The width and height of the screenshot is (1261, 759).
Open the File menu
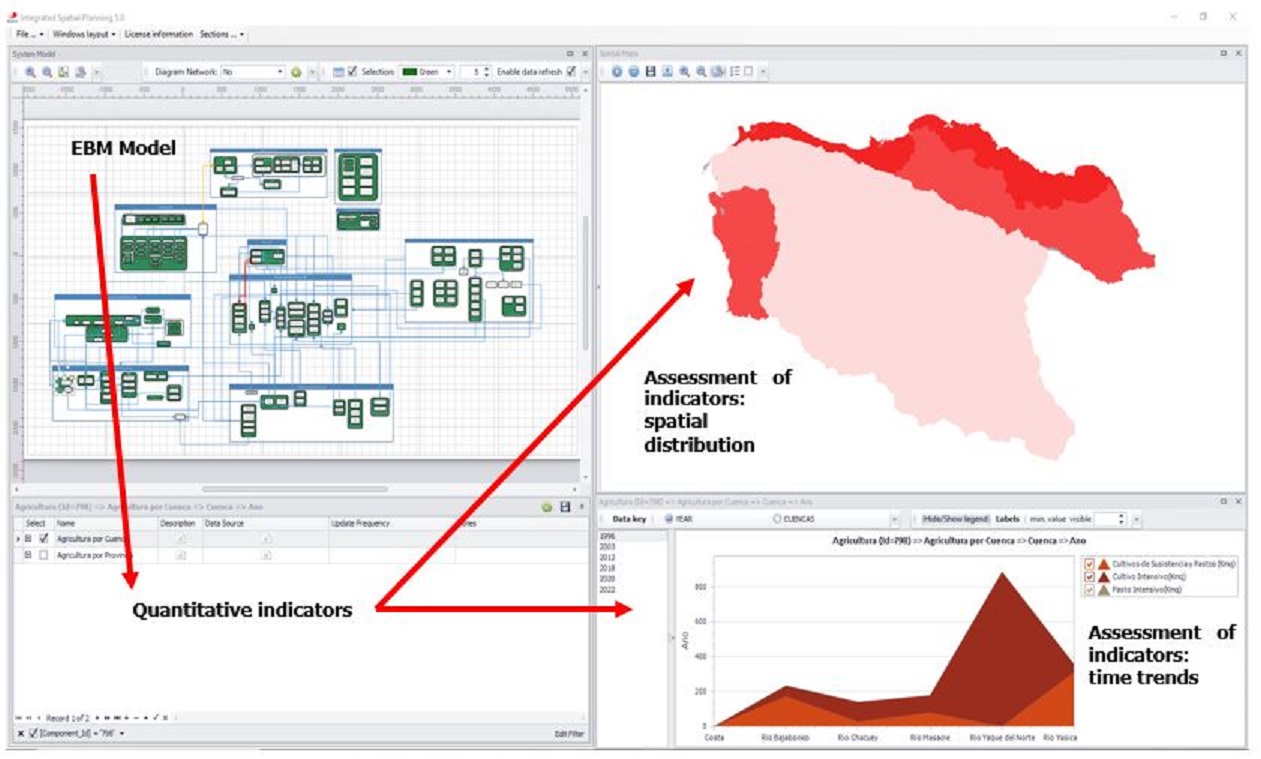pyautogui.click(x=28, y=34)
